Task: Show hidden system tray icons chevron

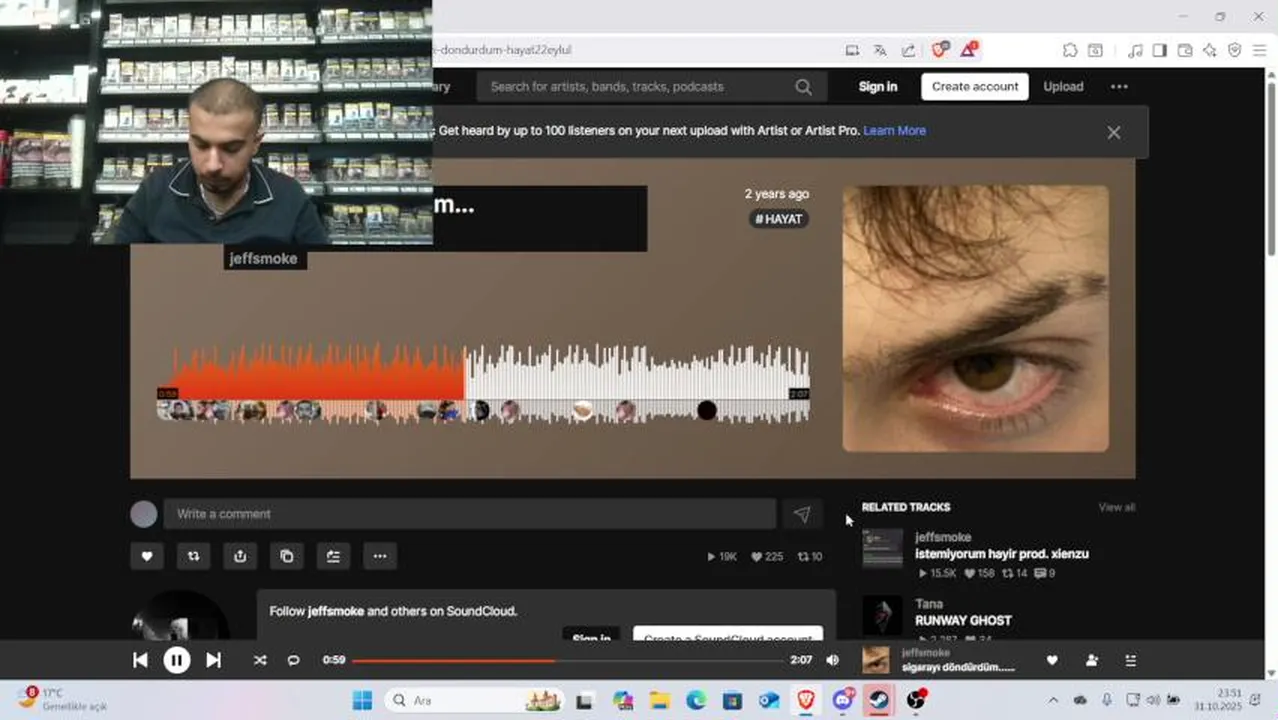Action: [1052, 700]
